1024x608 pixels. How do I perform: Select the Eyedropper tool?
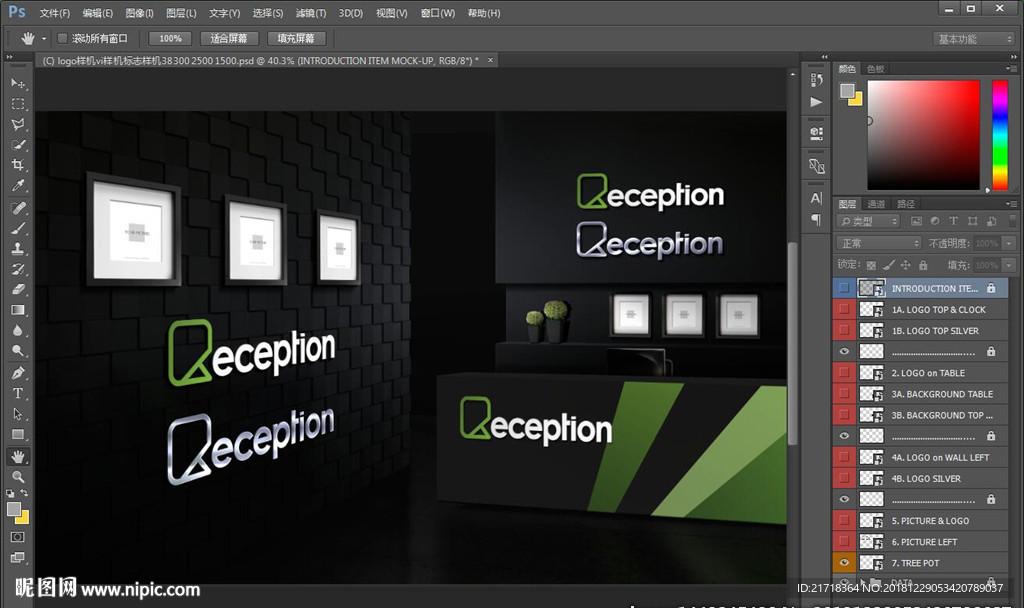pyautogui.click(x=18, y=185)
